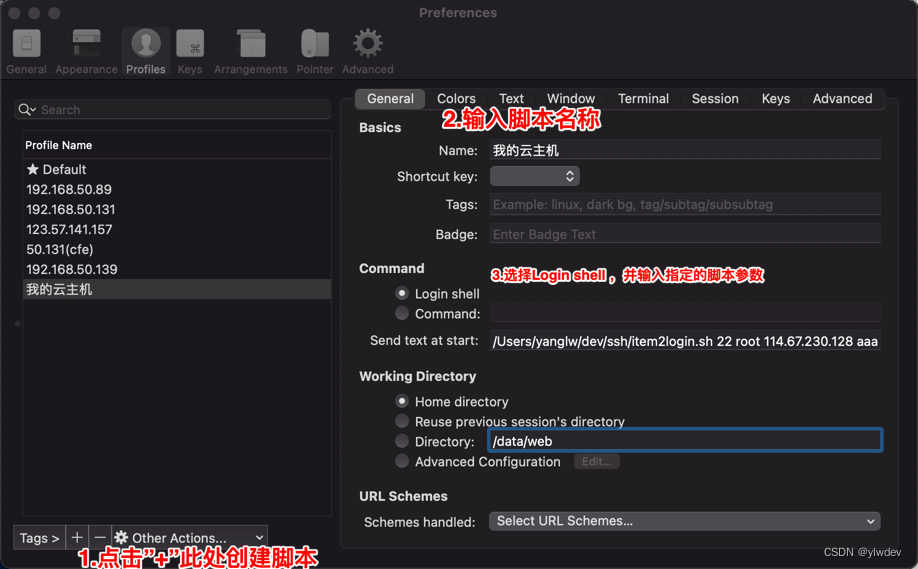Click the Tags input field
Screen dimensions: 918x569
click(685, 204)
